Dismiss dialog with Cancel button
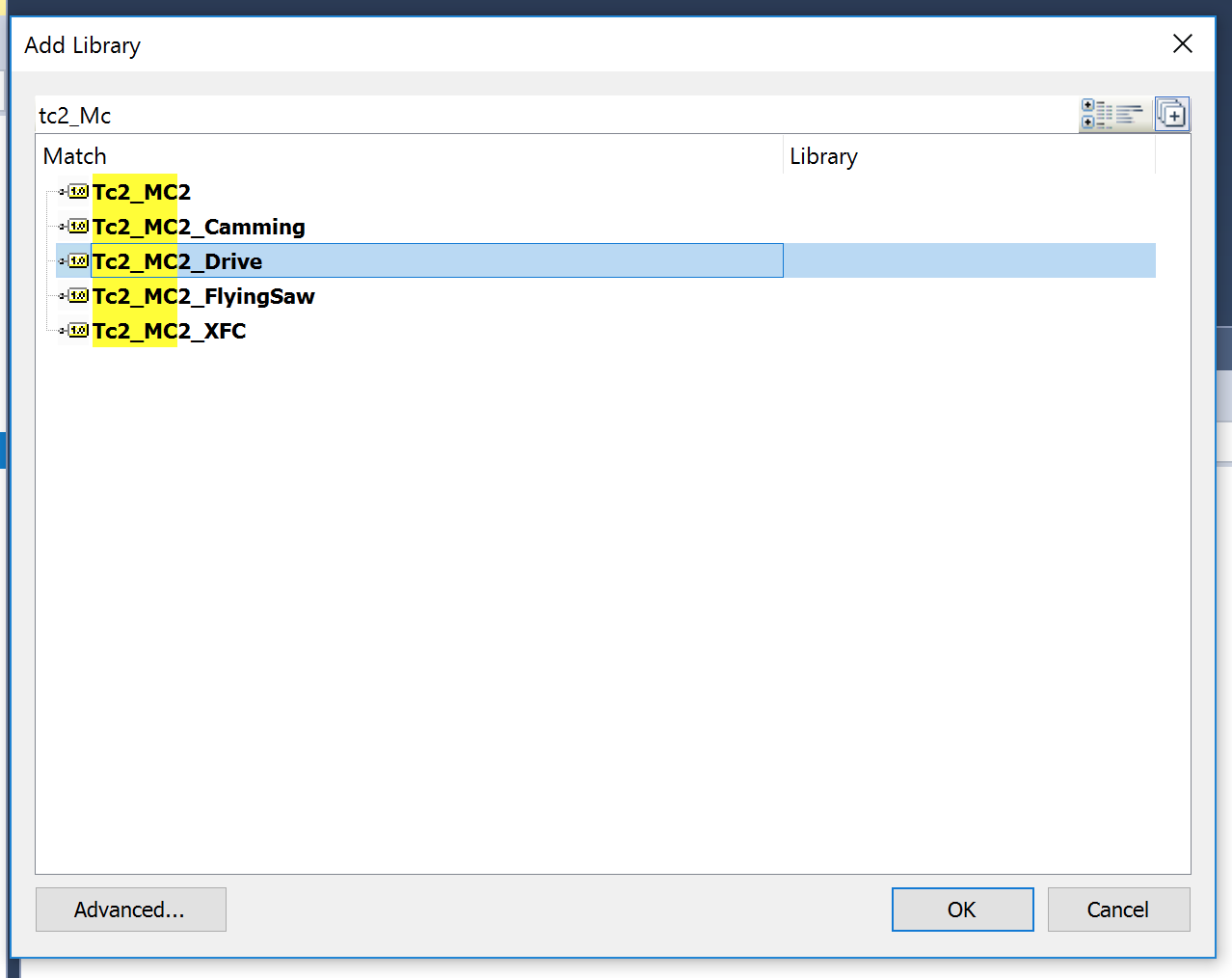Image resolution: width=1232 pixels, height=978 pixels. 1118,910
